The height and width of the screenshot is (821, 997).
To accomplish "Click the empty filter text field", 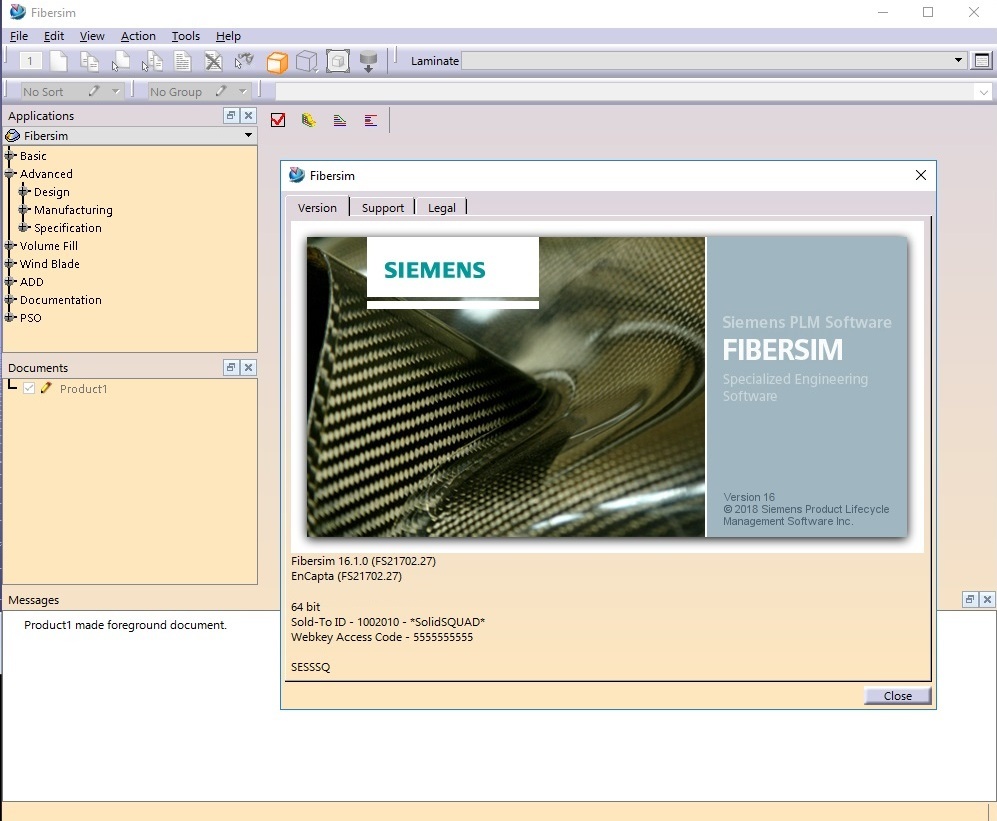I will click(x=624, y=92).
